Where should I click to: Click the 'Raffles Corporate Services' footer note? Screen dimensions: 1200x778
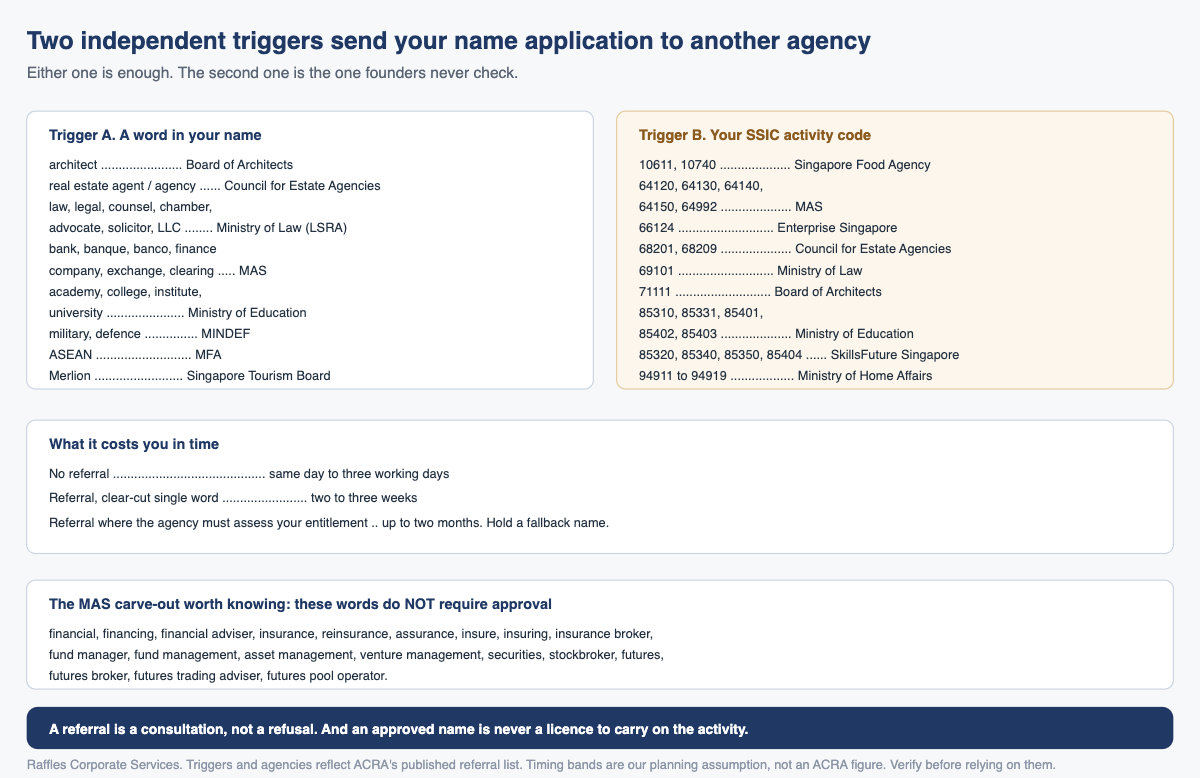click(541, 765)
